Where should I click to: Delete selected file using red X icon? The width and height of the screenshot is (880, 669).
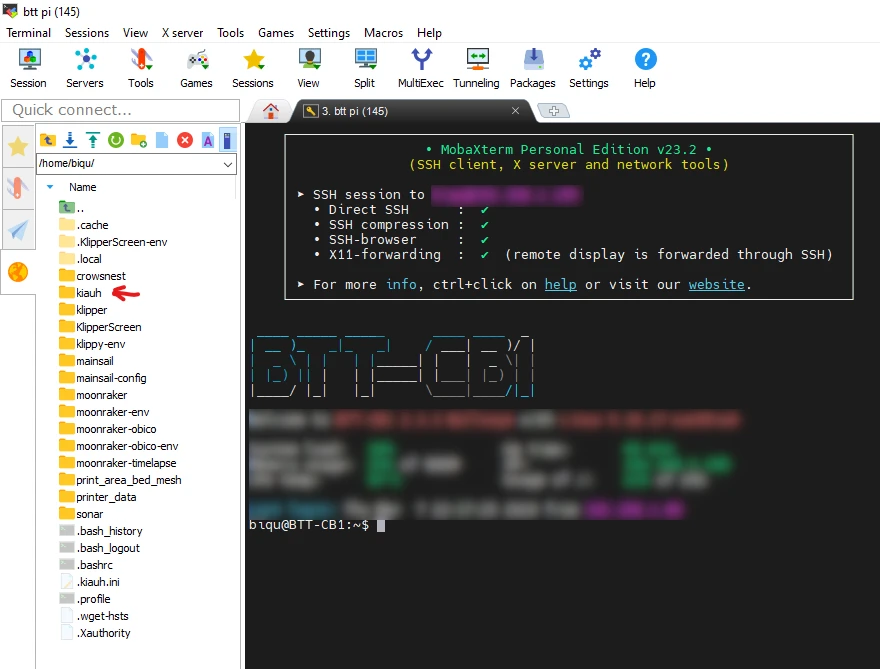pos(185,140)
